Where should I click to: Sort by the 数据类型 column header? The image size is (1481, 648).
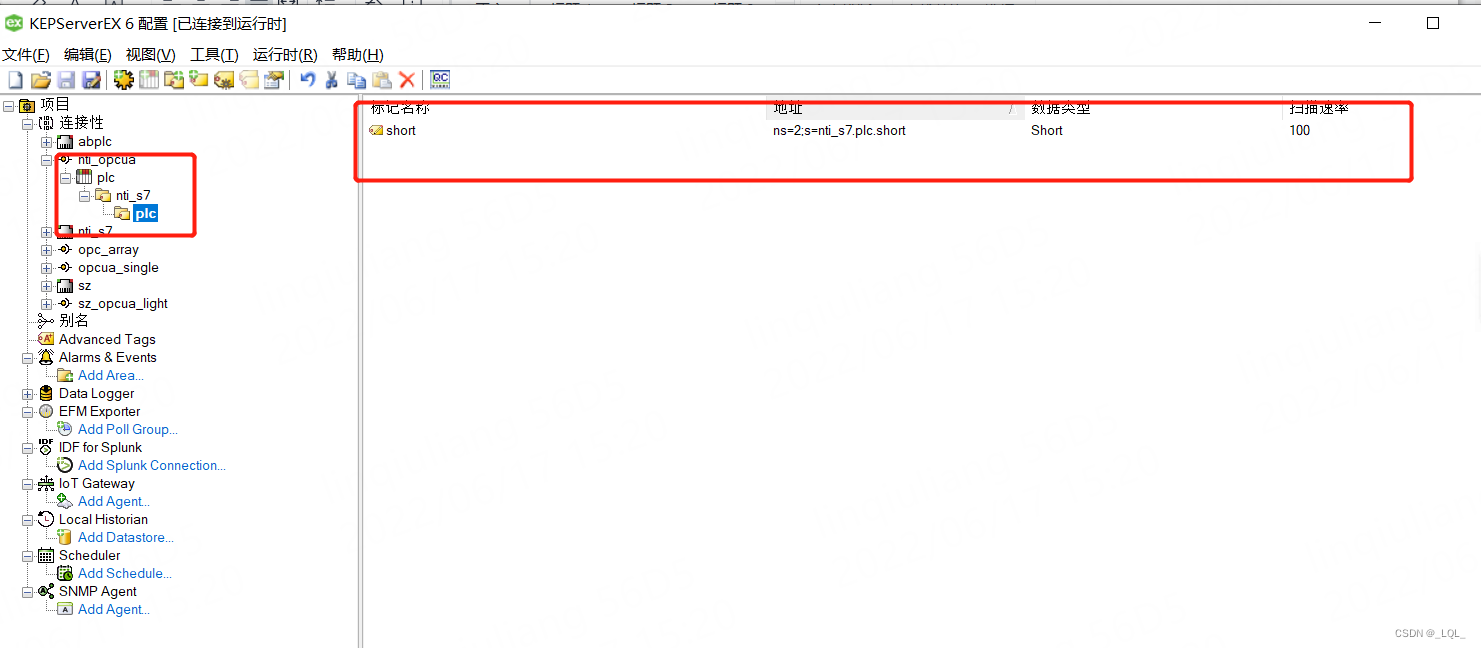point(1153,109)
